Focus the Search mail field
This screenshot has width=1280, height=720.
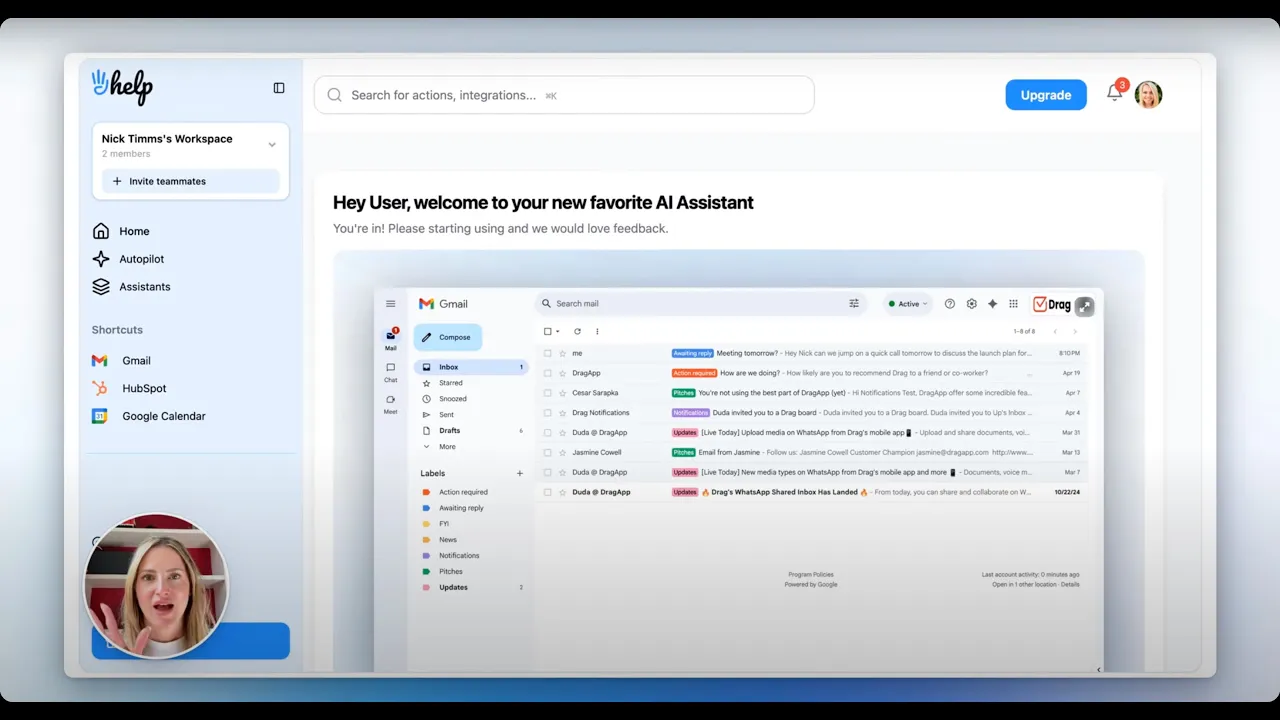701,303
